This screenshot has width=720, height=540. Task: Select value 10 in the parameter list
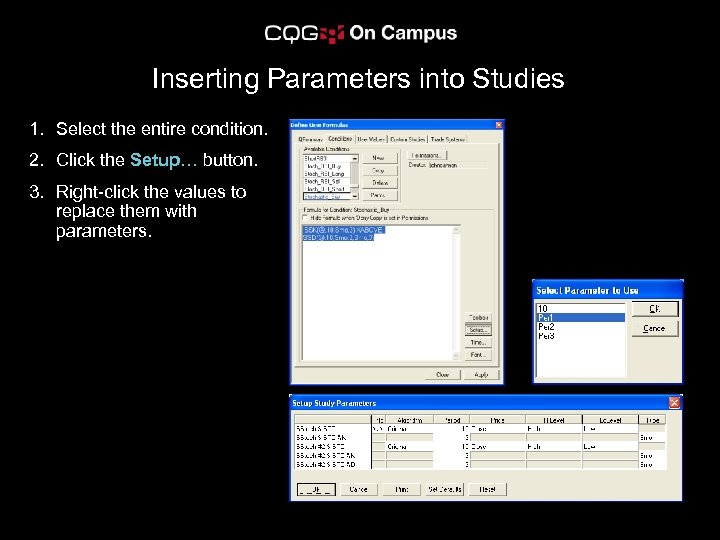[580, 309]
